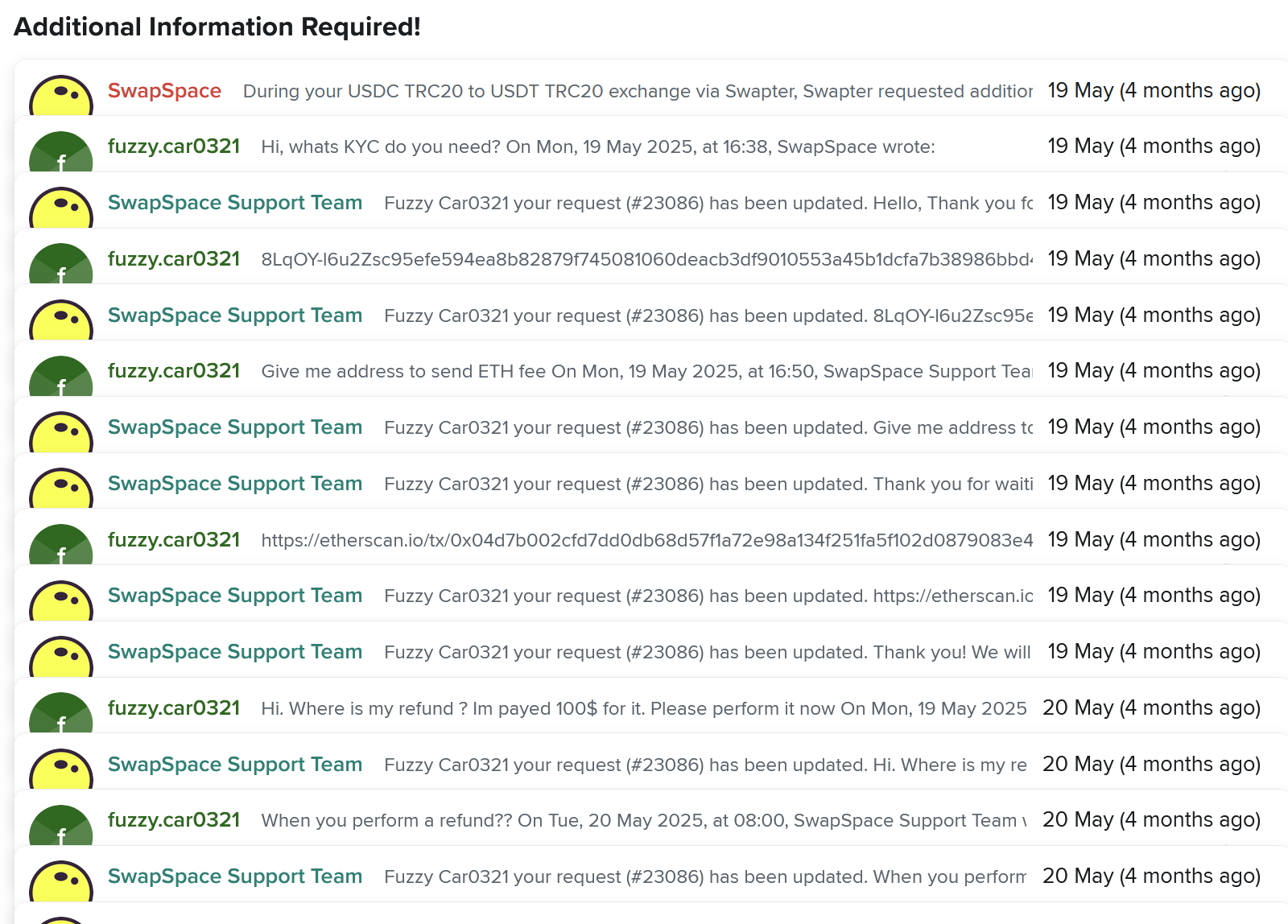Click the green avatar next to the 'whats KYC' message
Image resolution: width=1288 pixels, height=924 pixels.
click(x=61, y=152)
